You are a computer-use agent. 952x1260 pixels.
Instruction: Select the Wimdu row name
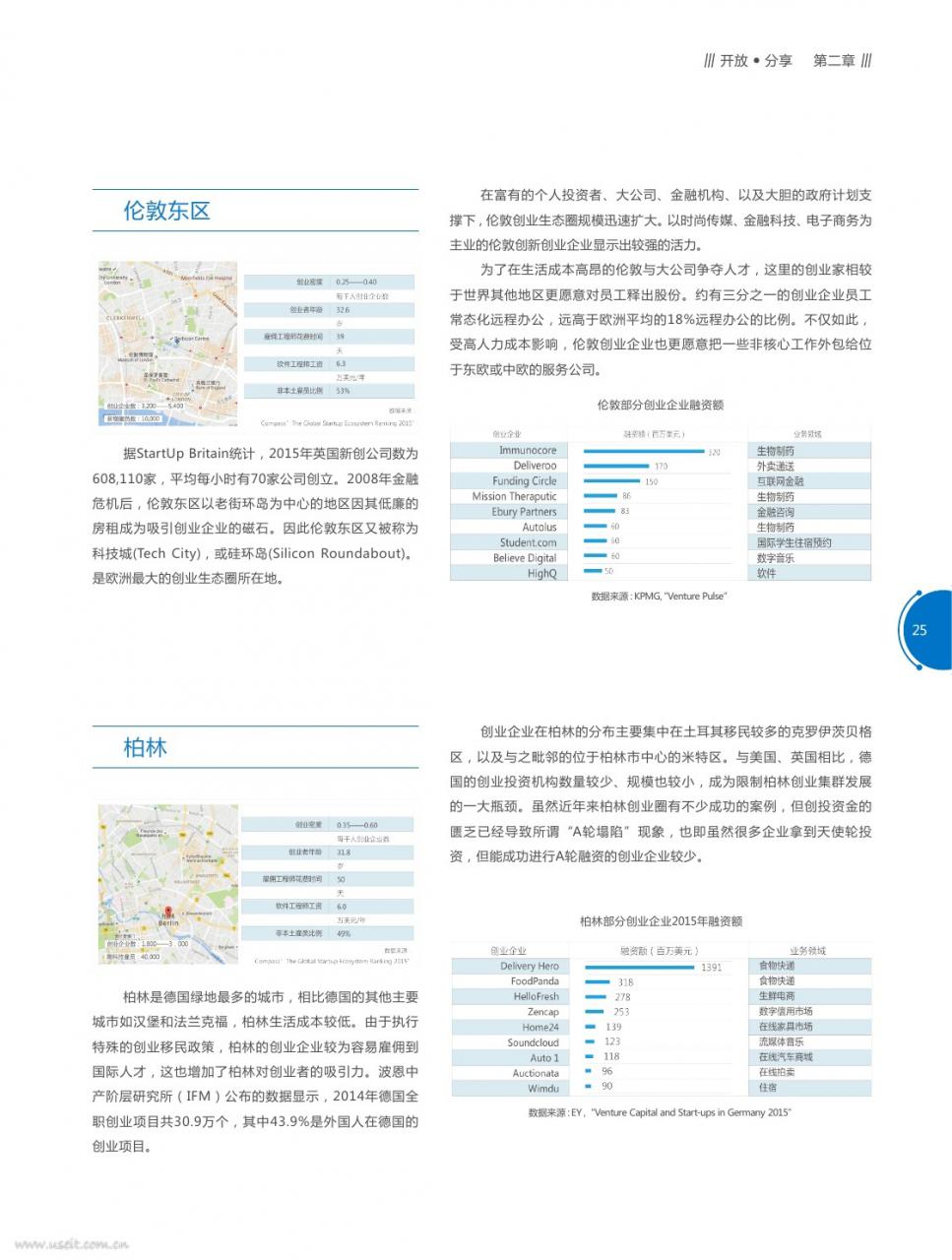(x=543, y=1089)
